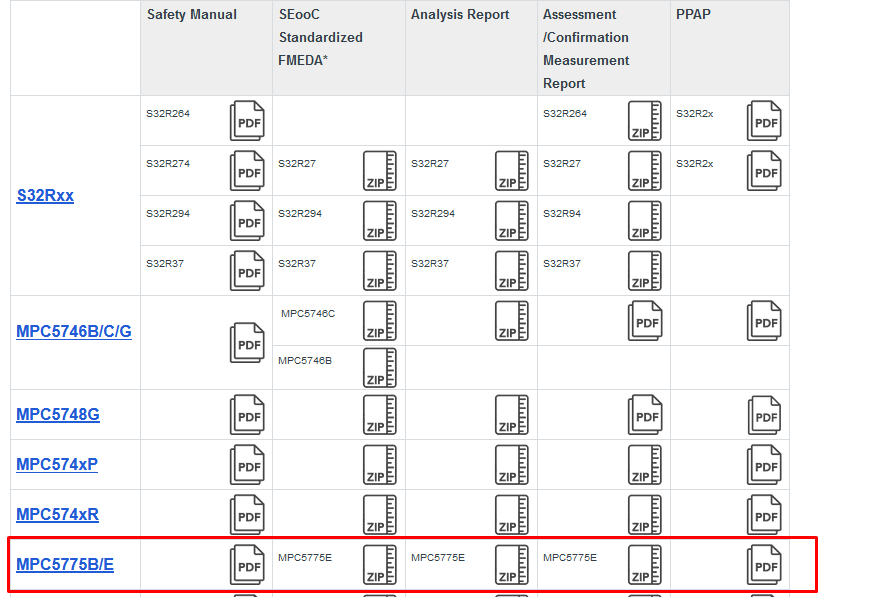Download the S32R274 Safety Manual PDF

pos(247,170)
